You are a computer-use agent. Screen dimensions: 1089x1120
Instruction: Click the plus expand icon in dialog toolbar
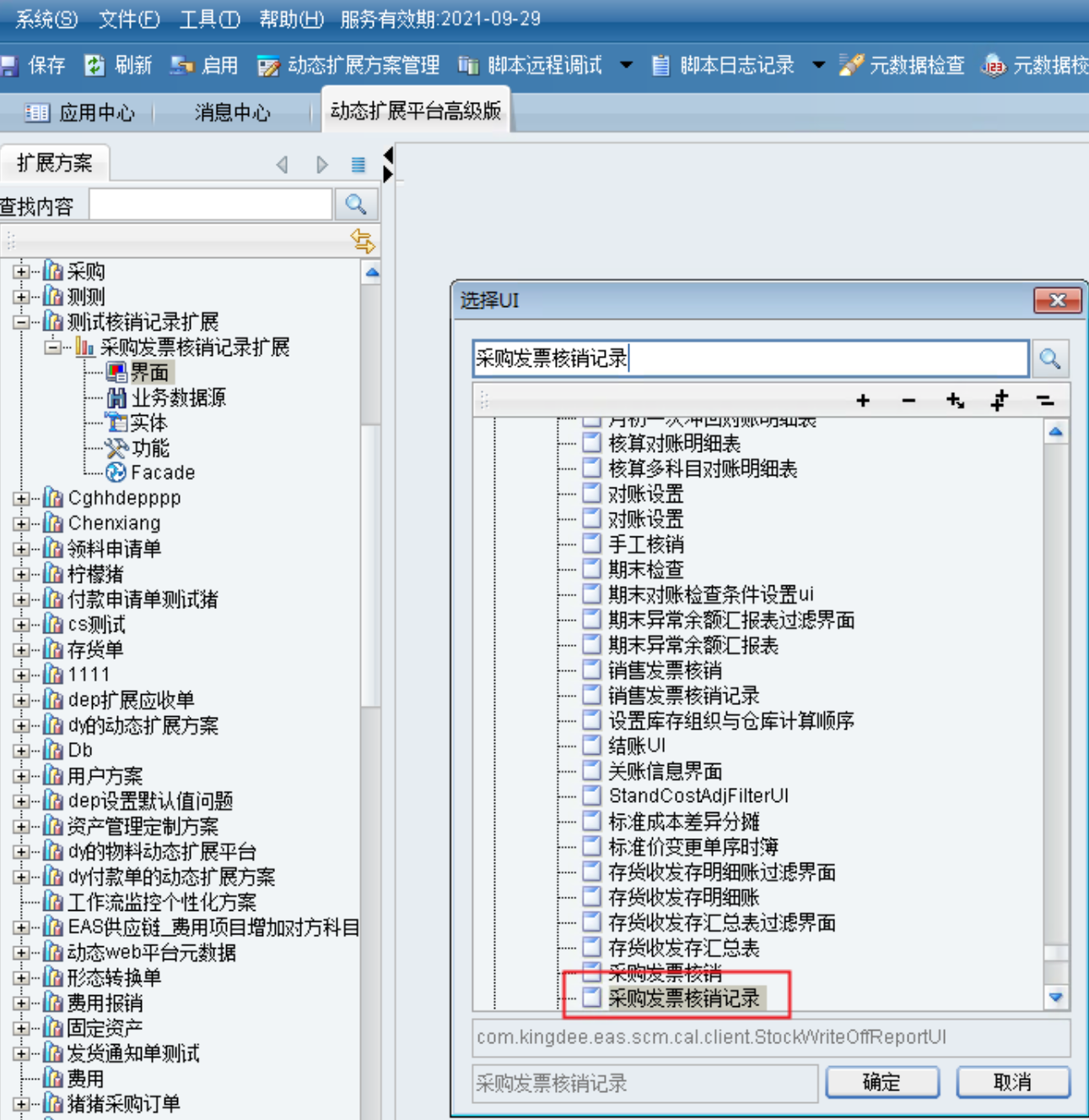click(862, 401)
